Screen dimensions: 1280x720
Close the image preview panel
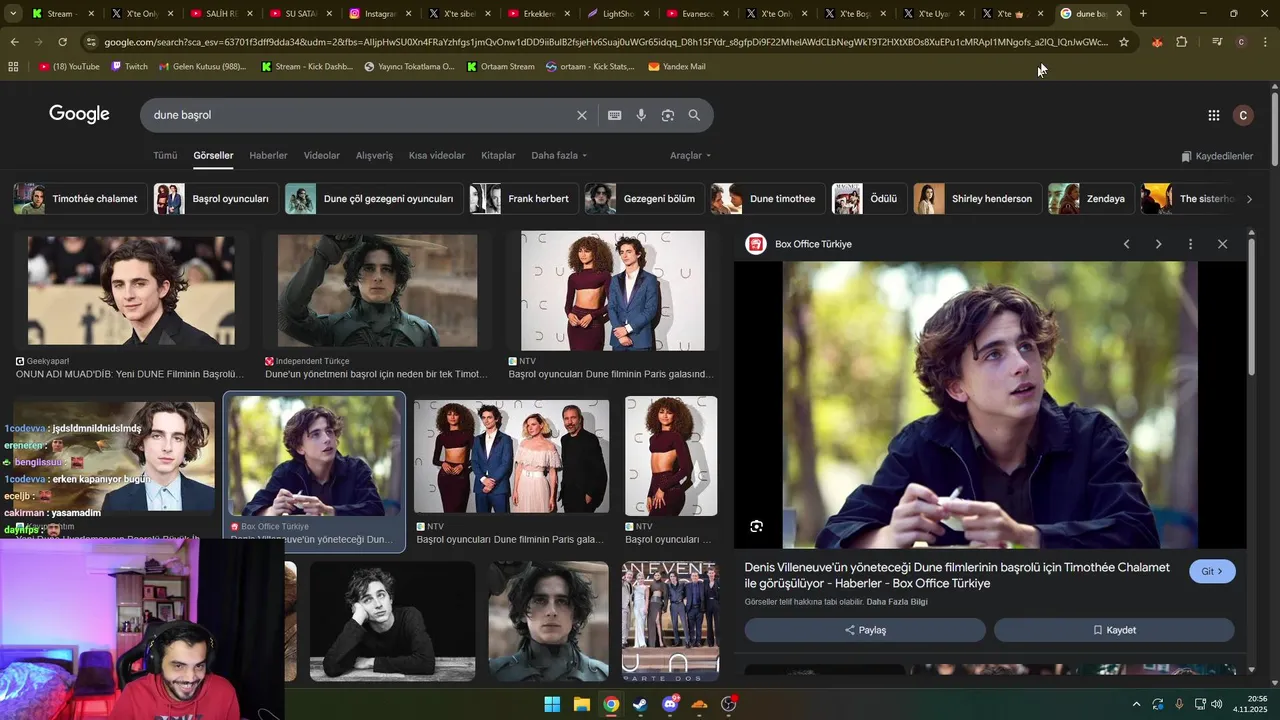point(1222,244)
